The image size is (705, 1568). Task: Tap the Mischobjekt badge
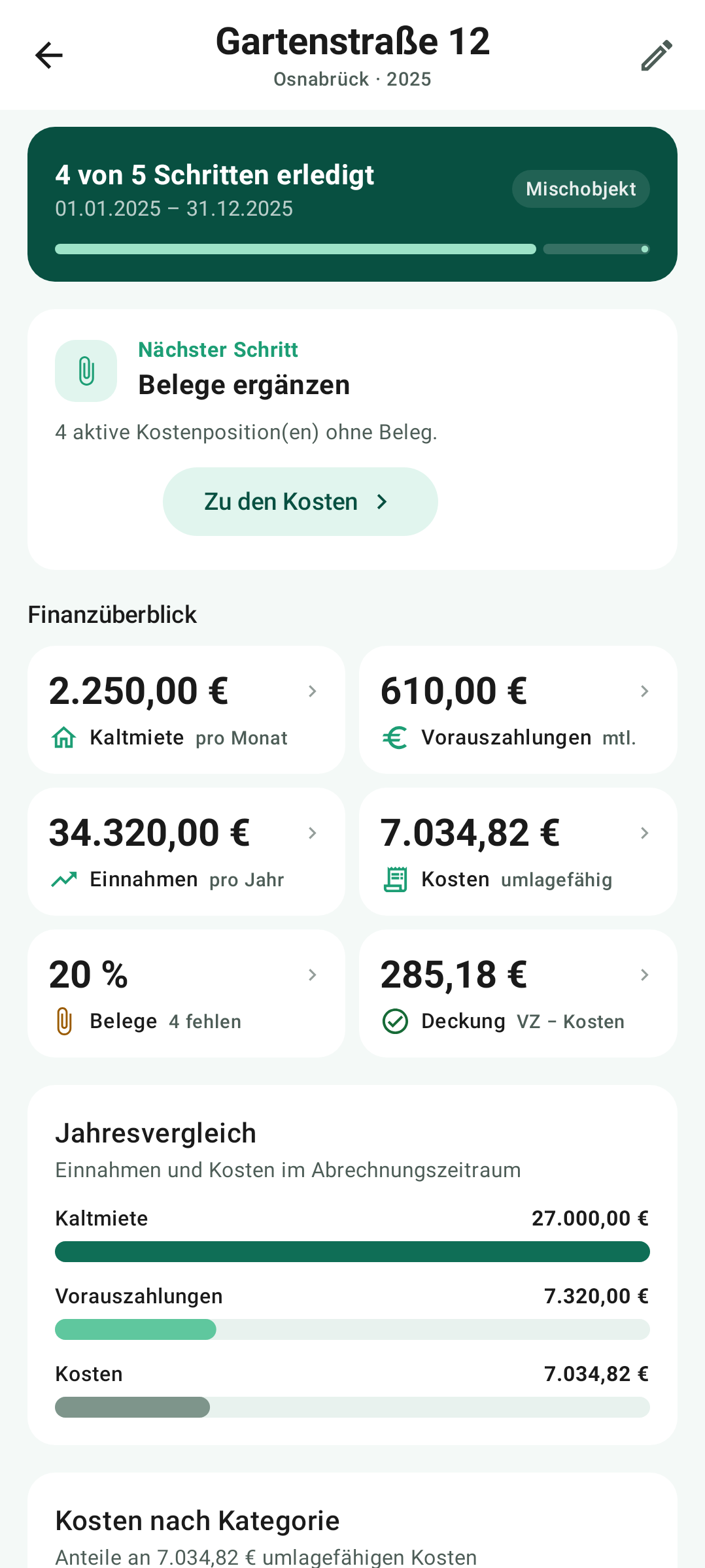point(581,189)
